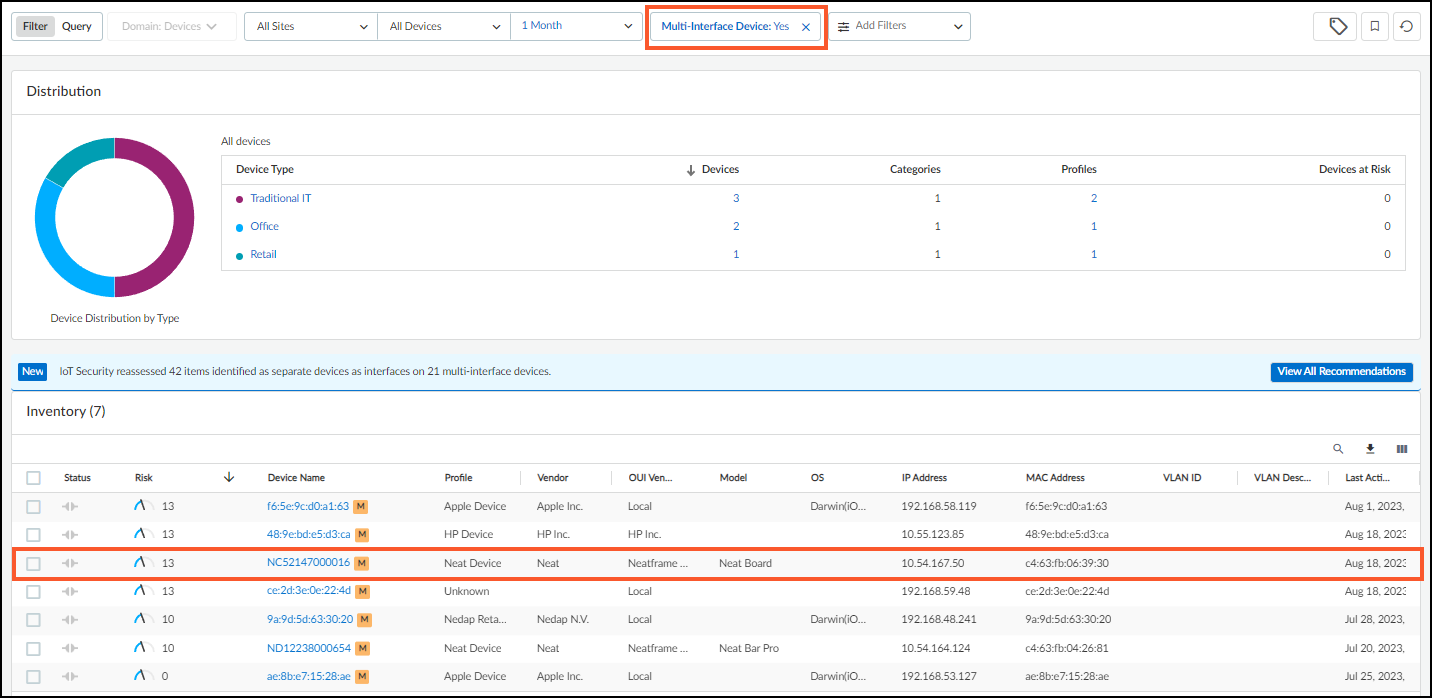Check the box for ae:8b:e7:15:28:ae row

[x=34, y=677]
